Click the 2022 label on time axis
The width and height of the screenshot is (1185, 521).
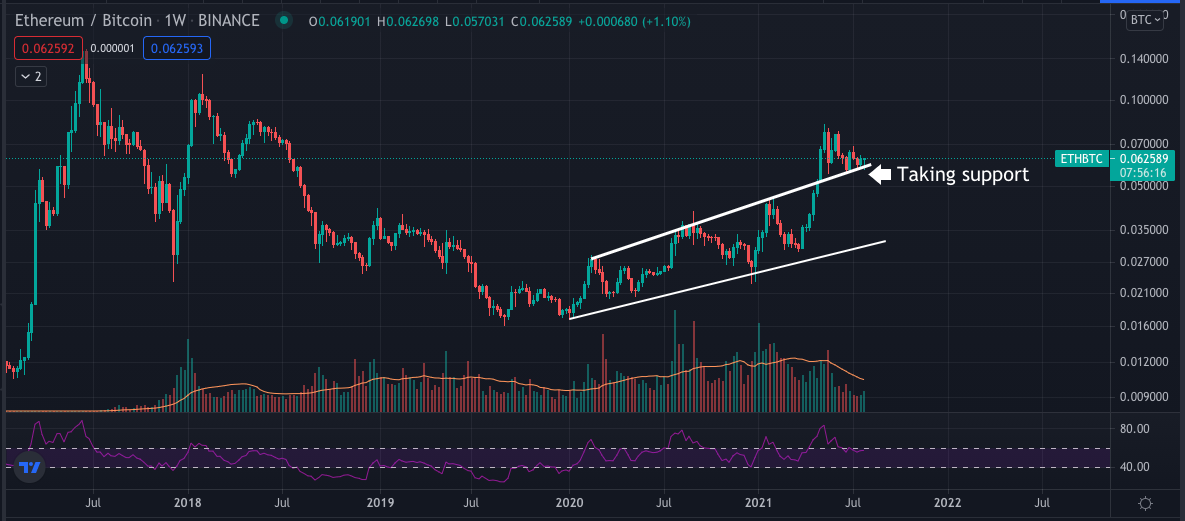coord(948,502)
